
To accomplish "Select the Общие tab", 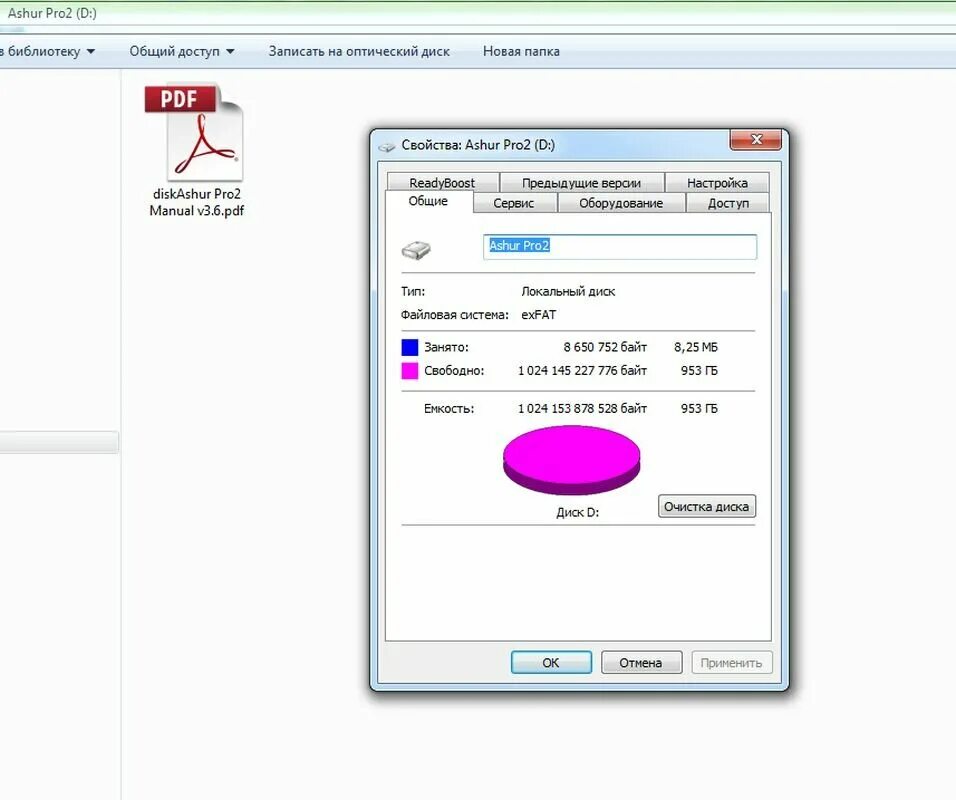I will [428, 201].
